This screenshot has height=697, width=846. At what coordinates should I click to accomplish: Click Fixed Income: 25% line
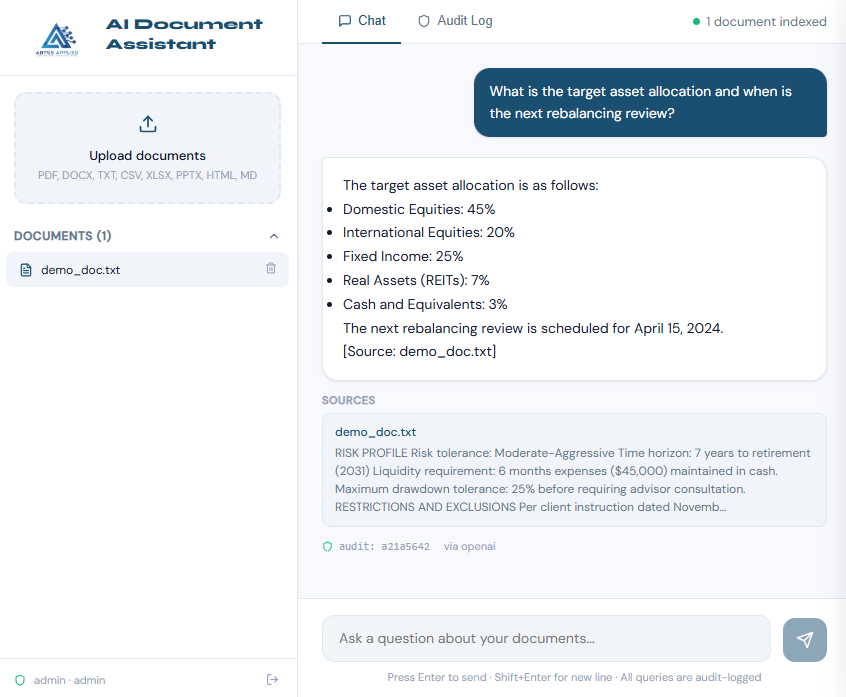pos(403,256)
